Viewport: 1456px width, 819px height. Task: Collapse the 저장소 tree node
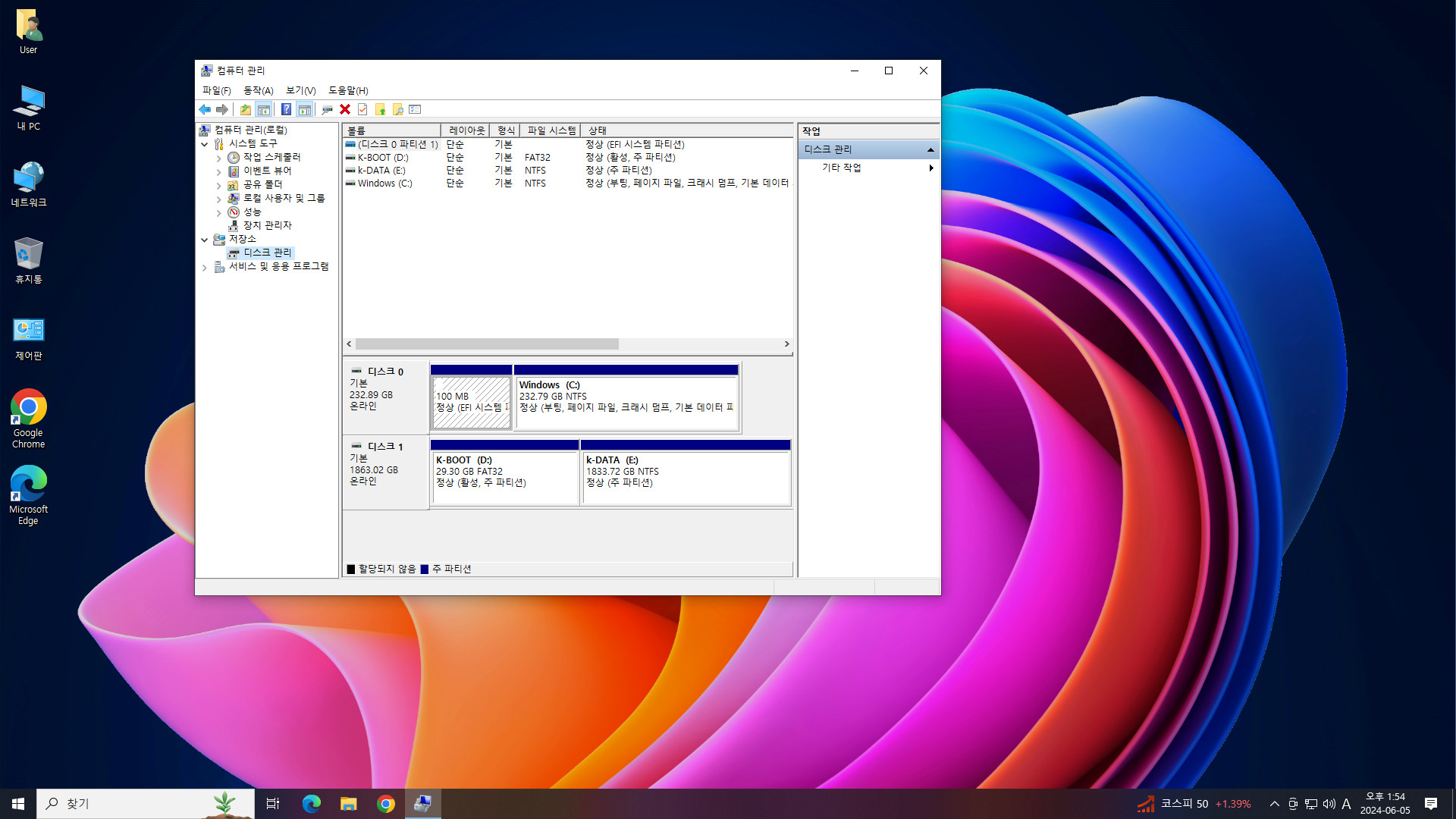[205, 239]
